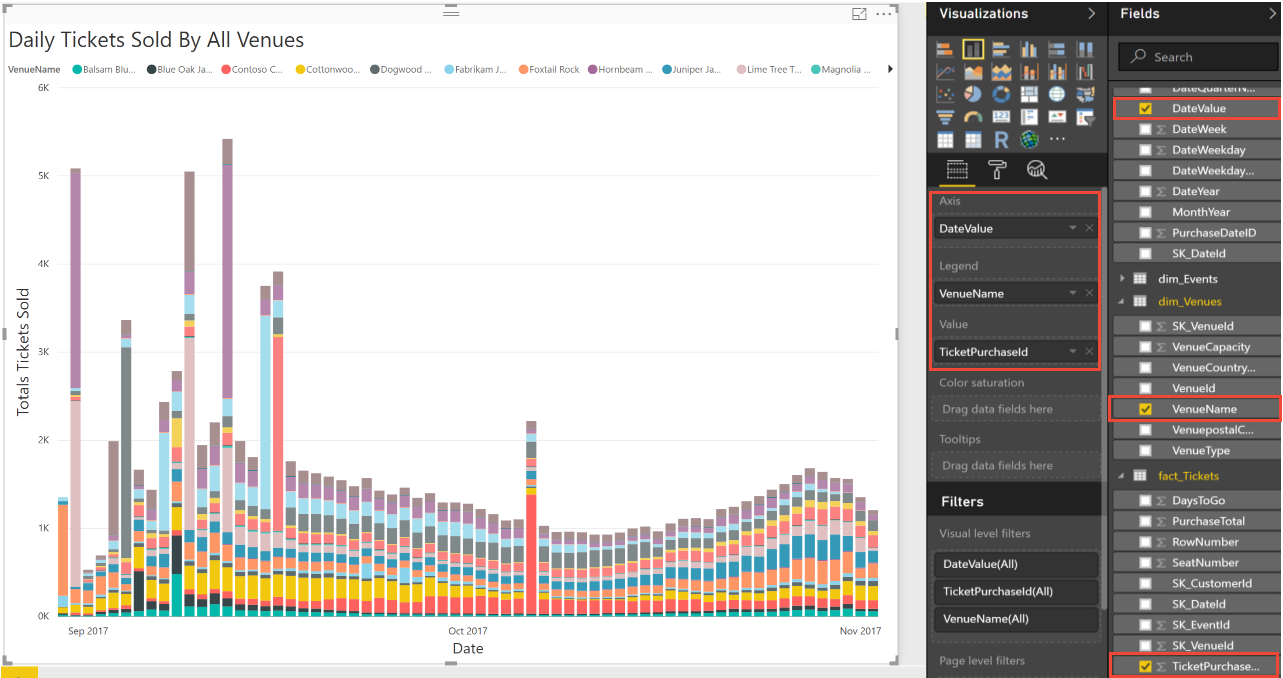Collapse the dim_Venues table

point(1123,301)
